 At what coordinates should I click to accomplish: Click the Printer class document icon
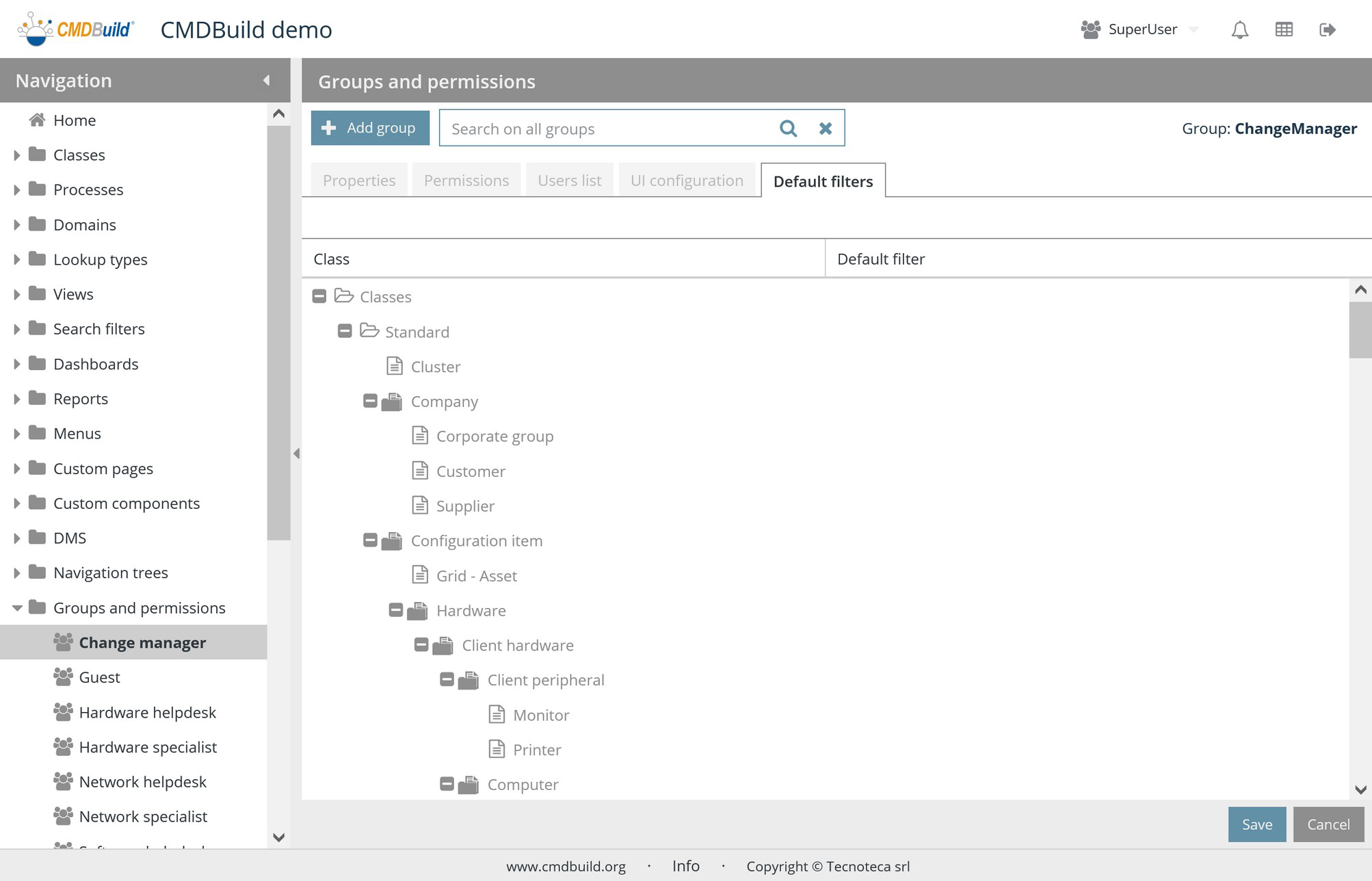coord(497,750)
